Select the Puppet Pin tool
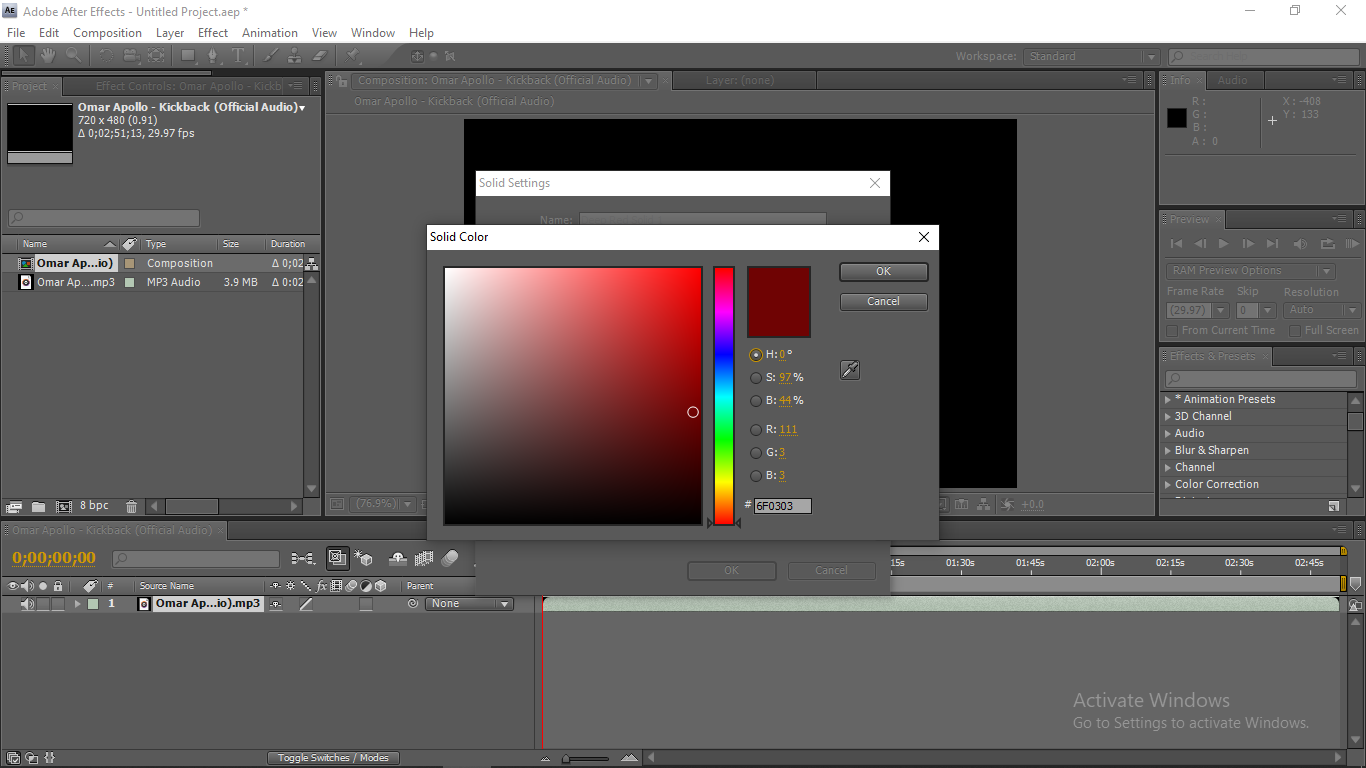Viewport: 1366px width, 768px height. click(353, 56)
